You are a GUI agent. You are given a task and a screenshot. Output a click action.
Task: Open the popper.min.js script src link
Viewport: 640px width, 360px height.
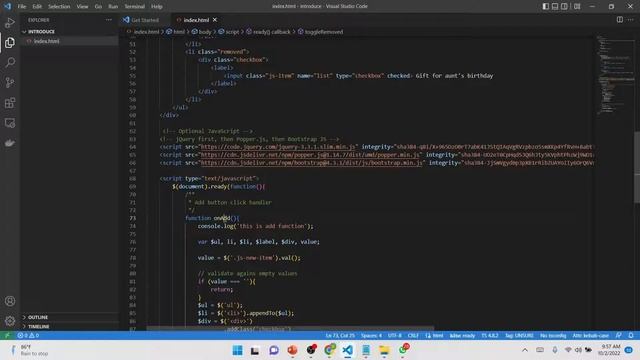click(310, 155)
